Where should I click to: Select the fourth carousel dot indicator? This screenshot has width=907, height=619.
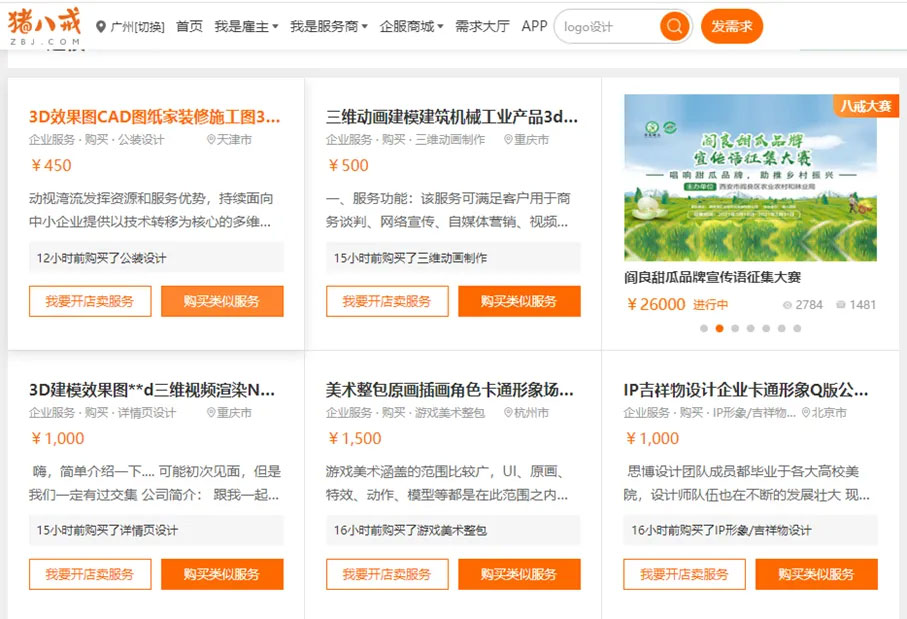point(750,328)
